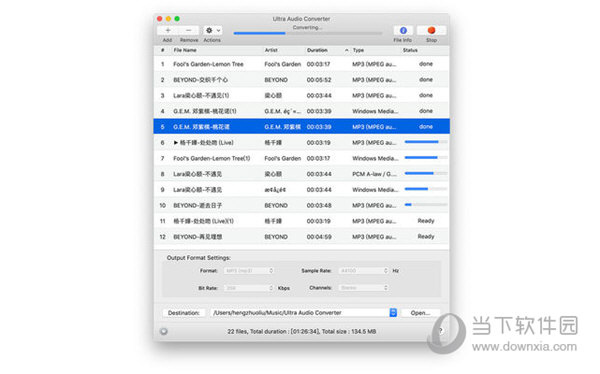Image resolution: width=600 pixels, height=374 pixels.
Task: Open the Format dropdown
Action: (249, 271)
